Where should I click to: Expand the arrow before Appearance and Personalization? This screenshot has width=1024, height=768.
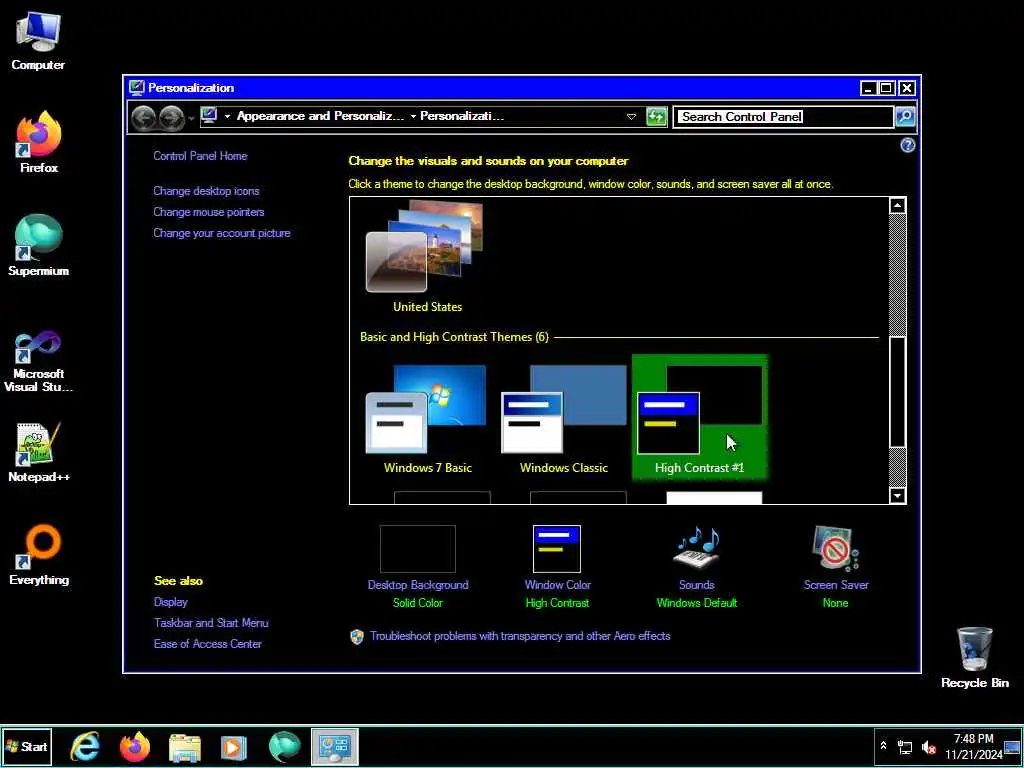tap(227, 117)
